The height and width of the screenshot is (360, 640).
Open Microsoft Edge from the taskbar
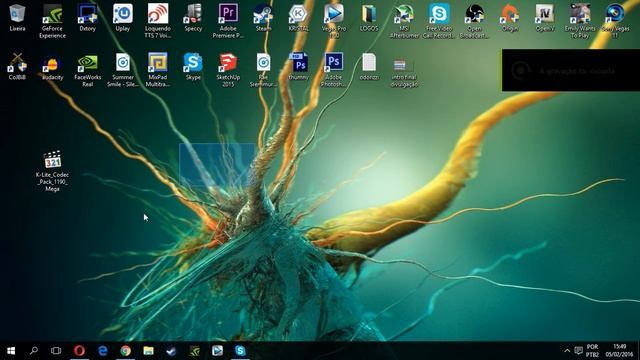pos(102,351)
